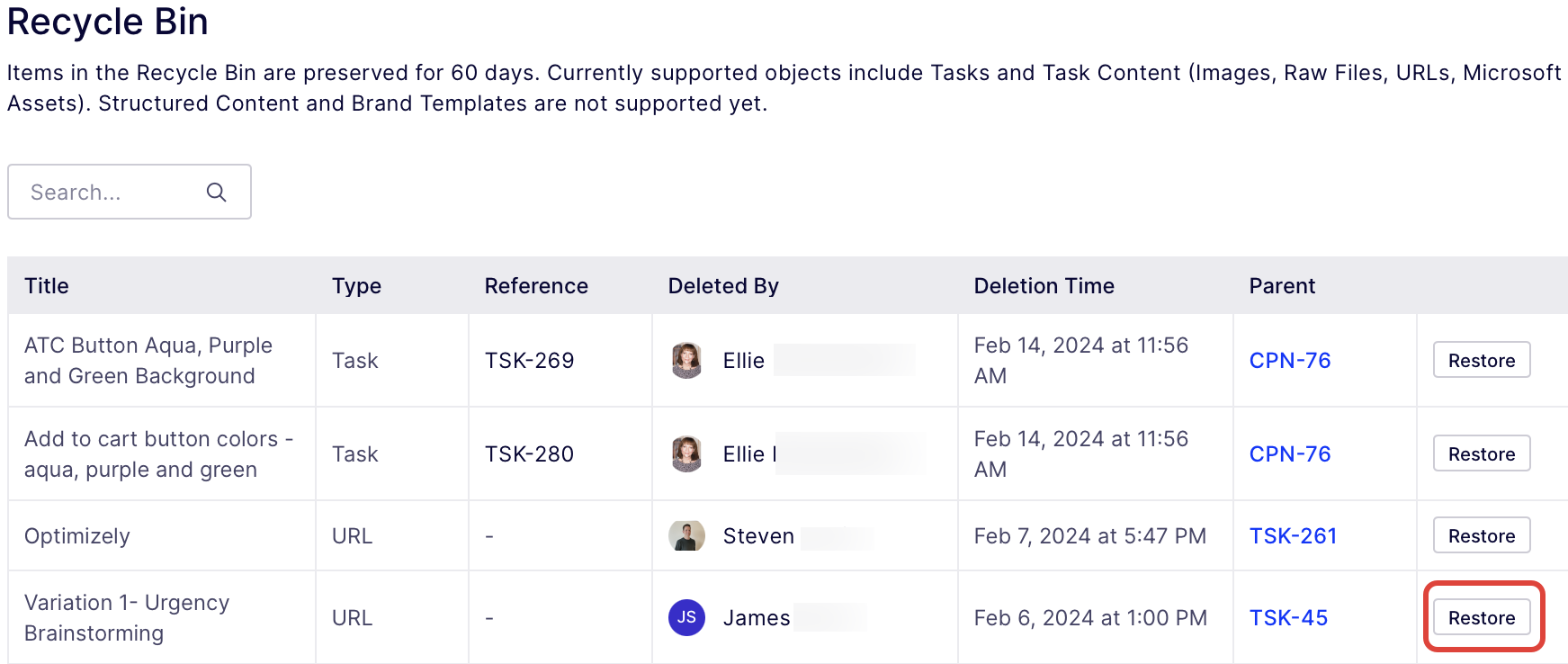The width and height of the screenshot is (1568, 664).
Task: Click the Deleted By column header
Action: pos(723,286)
